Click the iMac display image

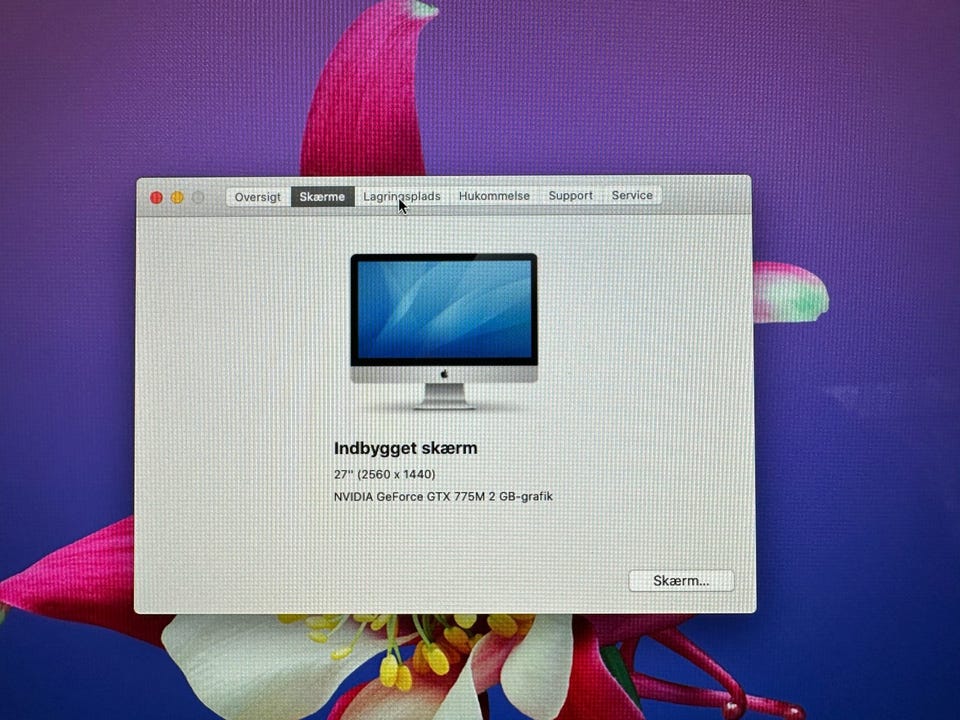444,331
